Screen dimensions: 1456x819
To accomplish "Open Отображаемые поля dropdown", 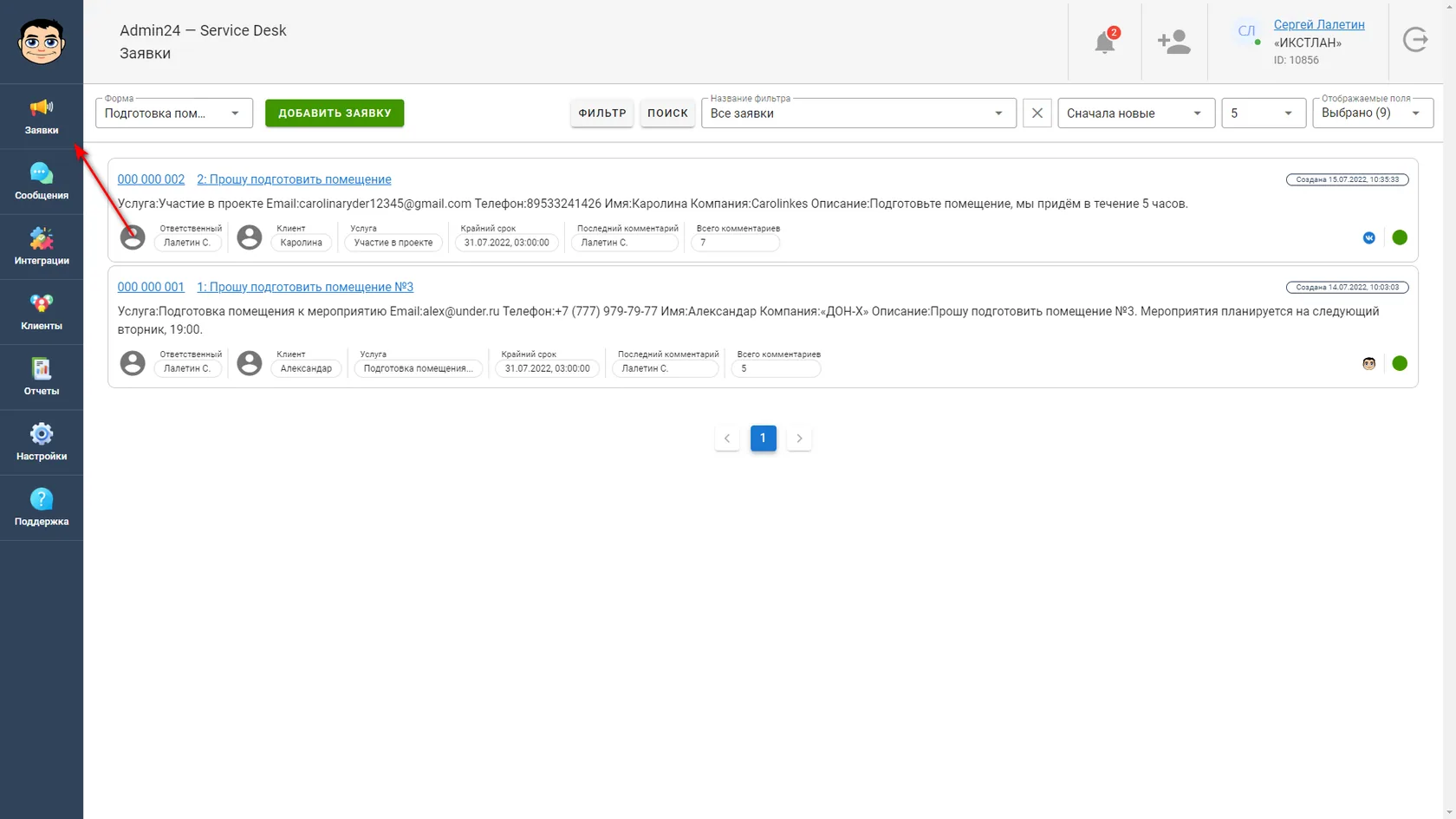I will click(1373, 113).
